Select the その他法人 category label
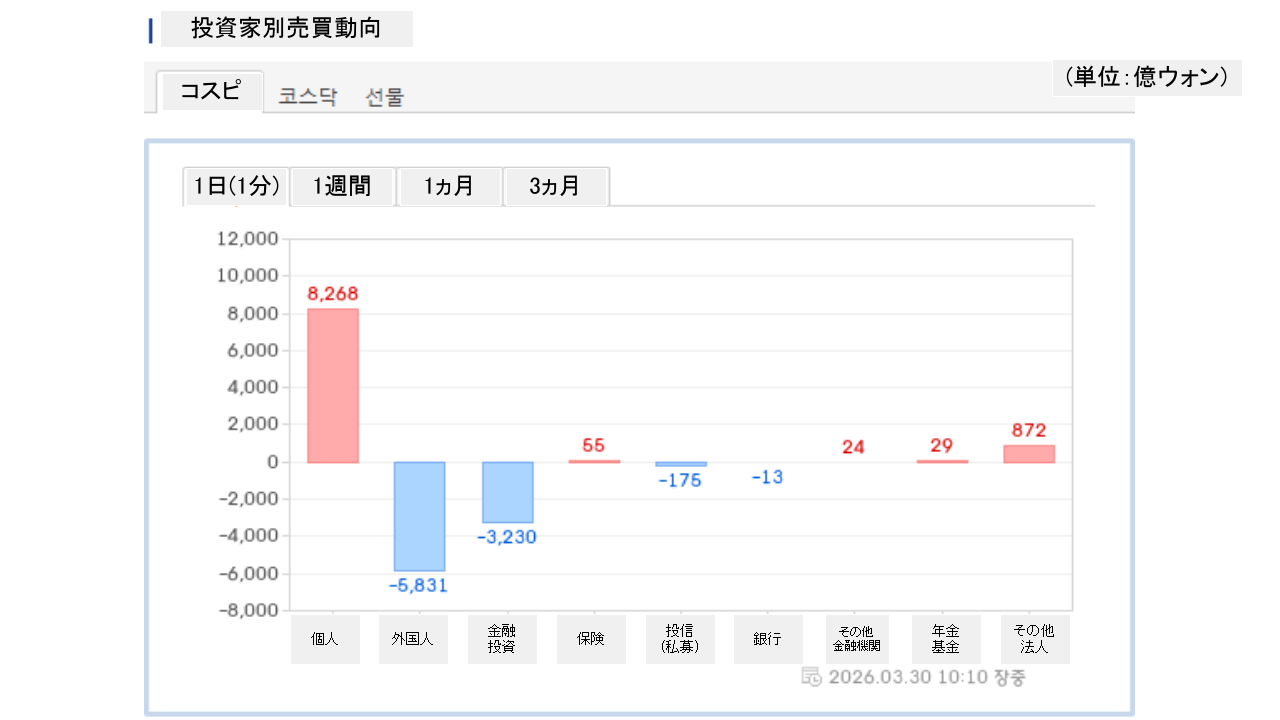 tap(1034, 639)
